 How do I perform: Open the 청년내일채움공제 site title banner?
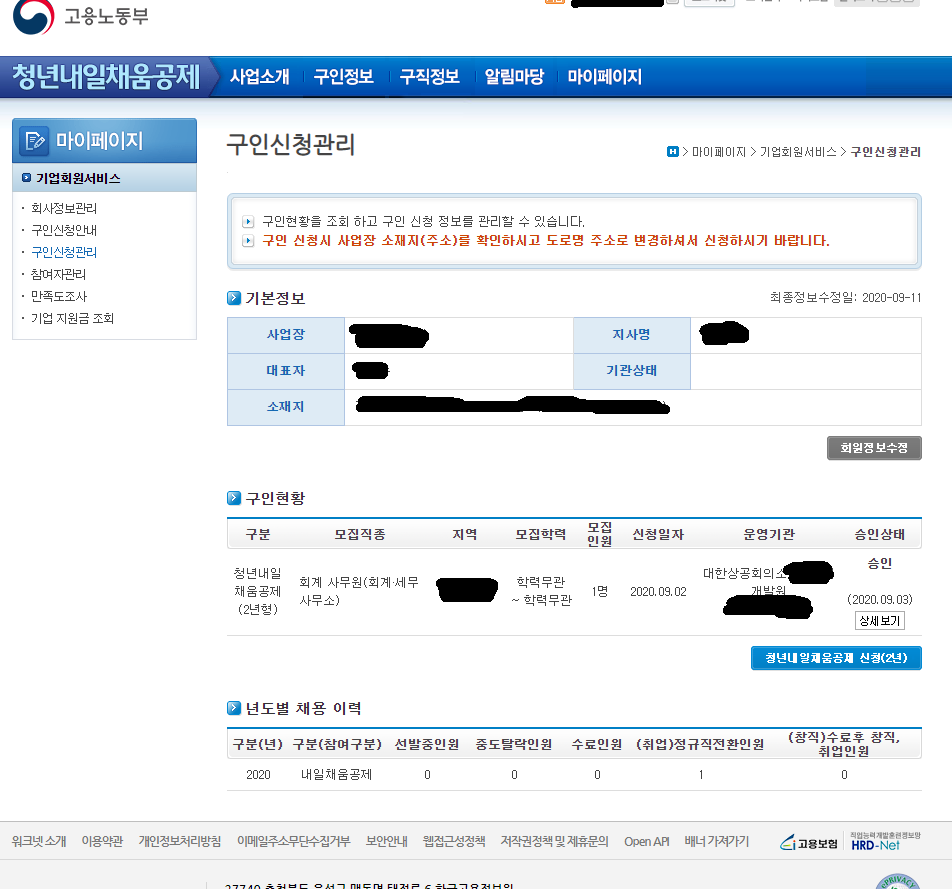[x=106, y=77]
